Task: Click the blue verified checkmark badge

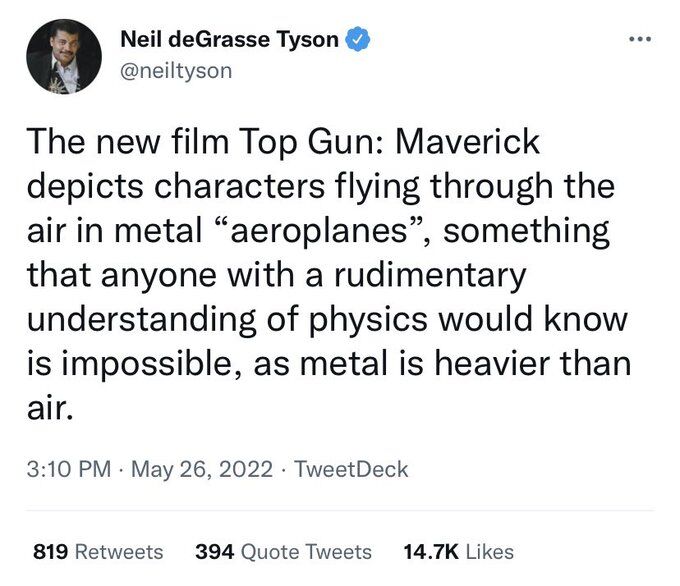Action: pos(357,39)
